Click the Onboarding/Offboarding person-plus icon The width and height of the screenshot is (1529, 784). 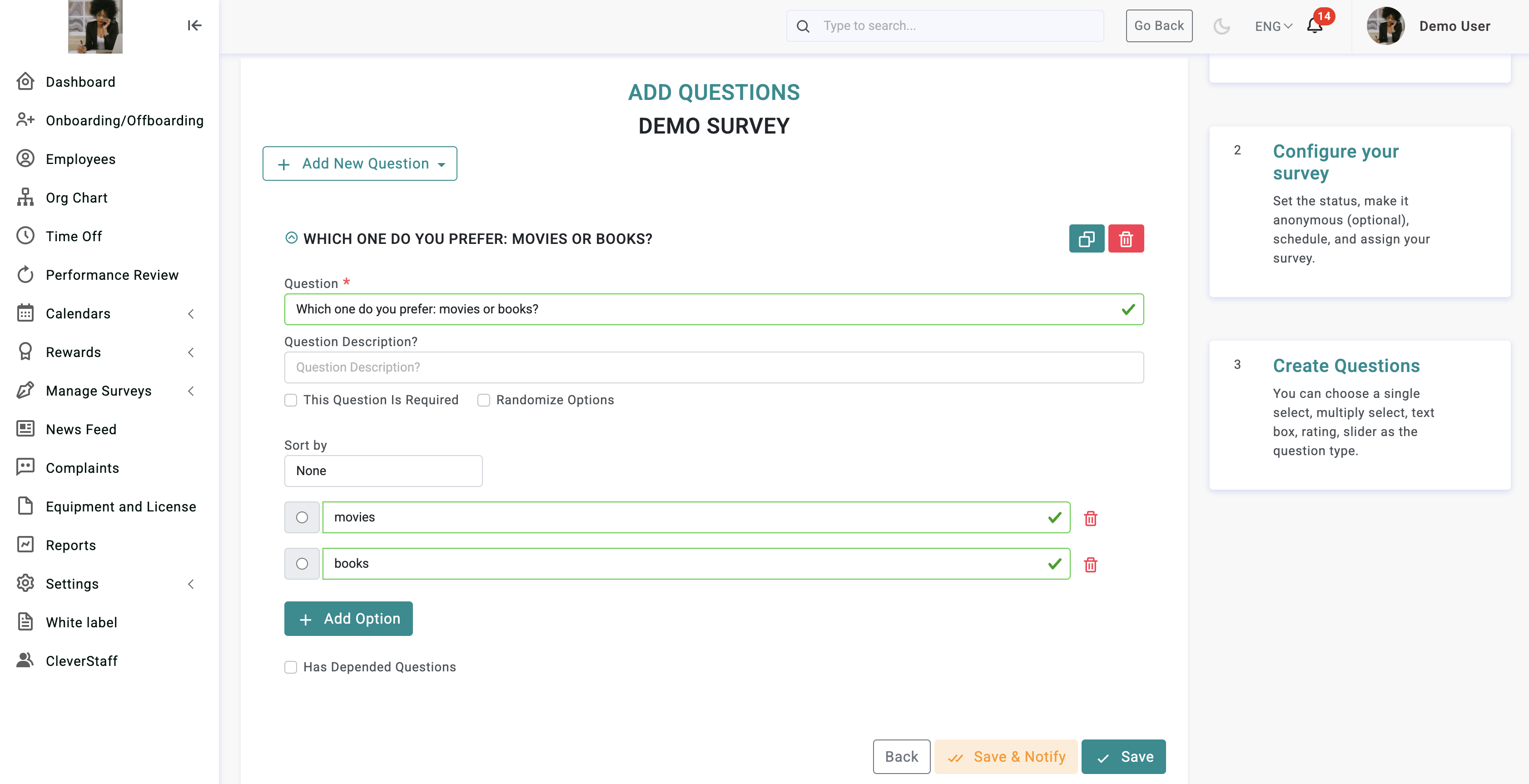(x=25, y=120)
